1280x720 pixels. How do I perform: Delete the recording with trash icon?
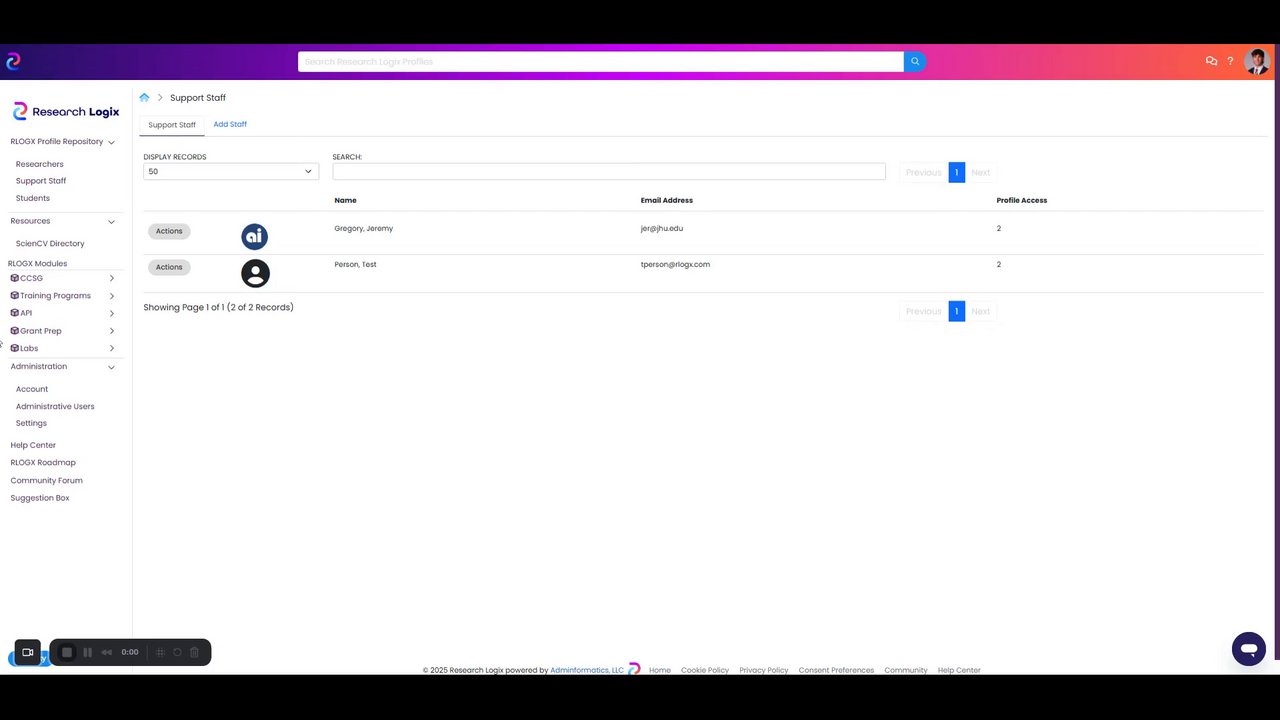[x=194, y=652]
